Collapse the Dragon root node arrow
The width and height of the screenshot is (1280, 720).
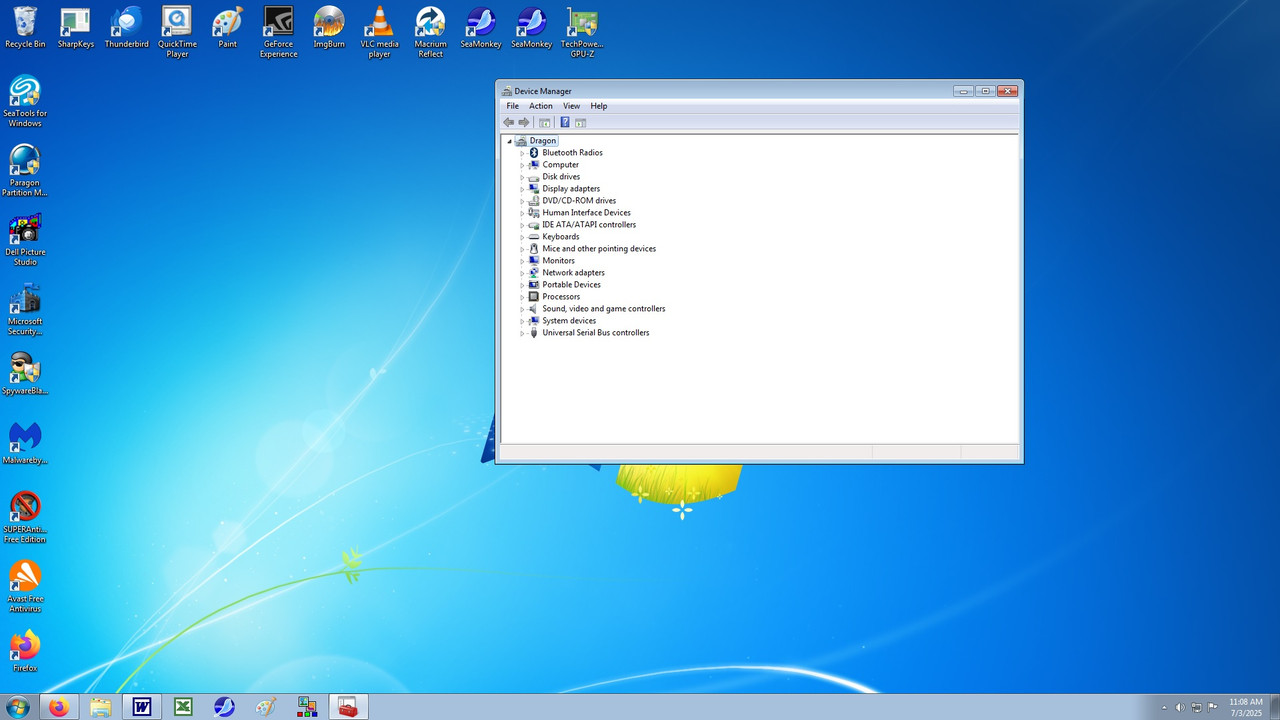tap(509, 141)
